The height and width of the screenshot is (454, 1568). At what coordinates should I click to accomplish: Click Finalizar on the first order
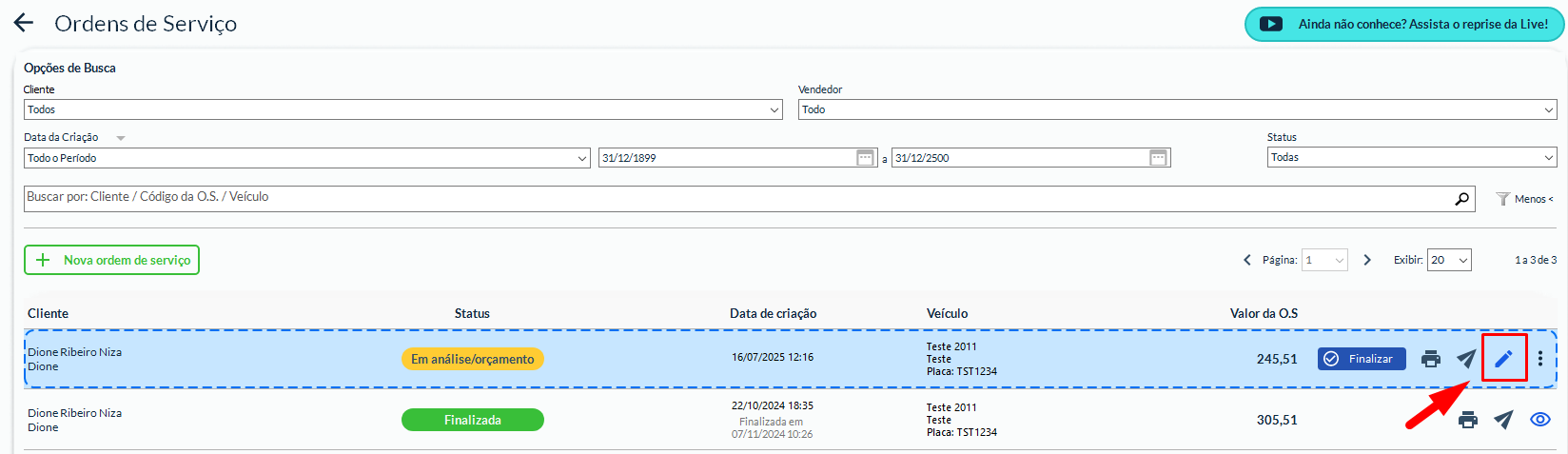click(x=1361, y=359)
